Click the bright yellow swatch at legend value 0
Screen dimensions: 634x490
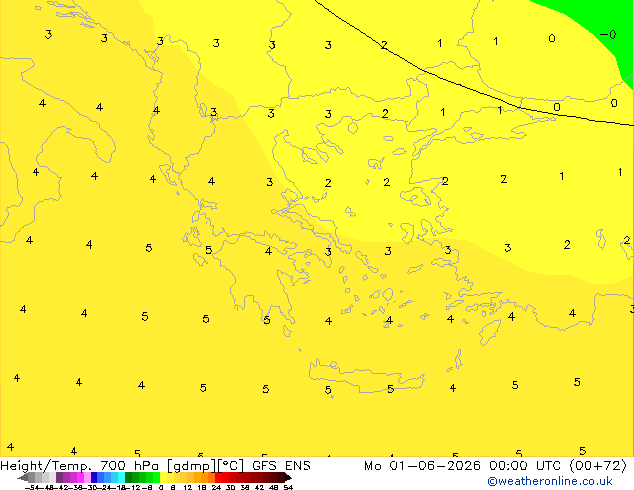164,477
